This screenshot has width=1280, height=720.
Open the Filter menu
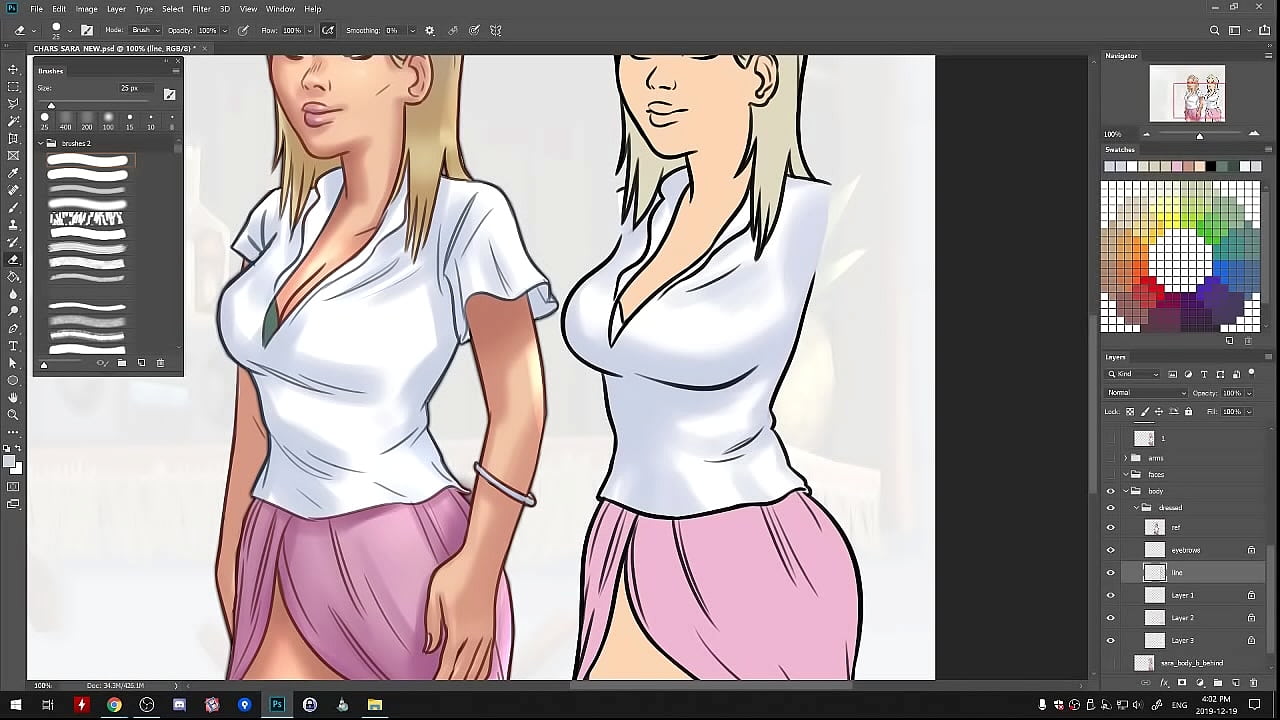(x=201, y=9)
